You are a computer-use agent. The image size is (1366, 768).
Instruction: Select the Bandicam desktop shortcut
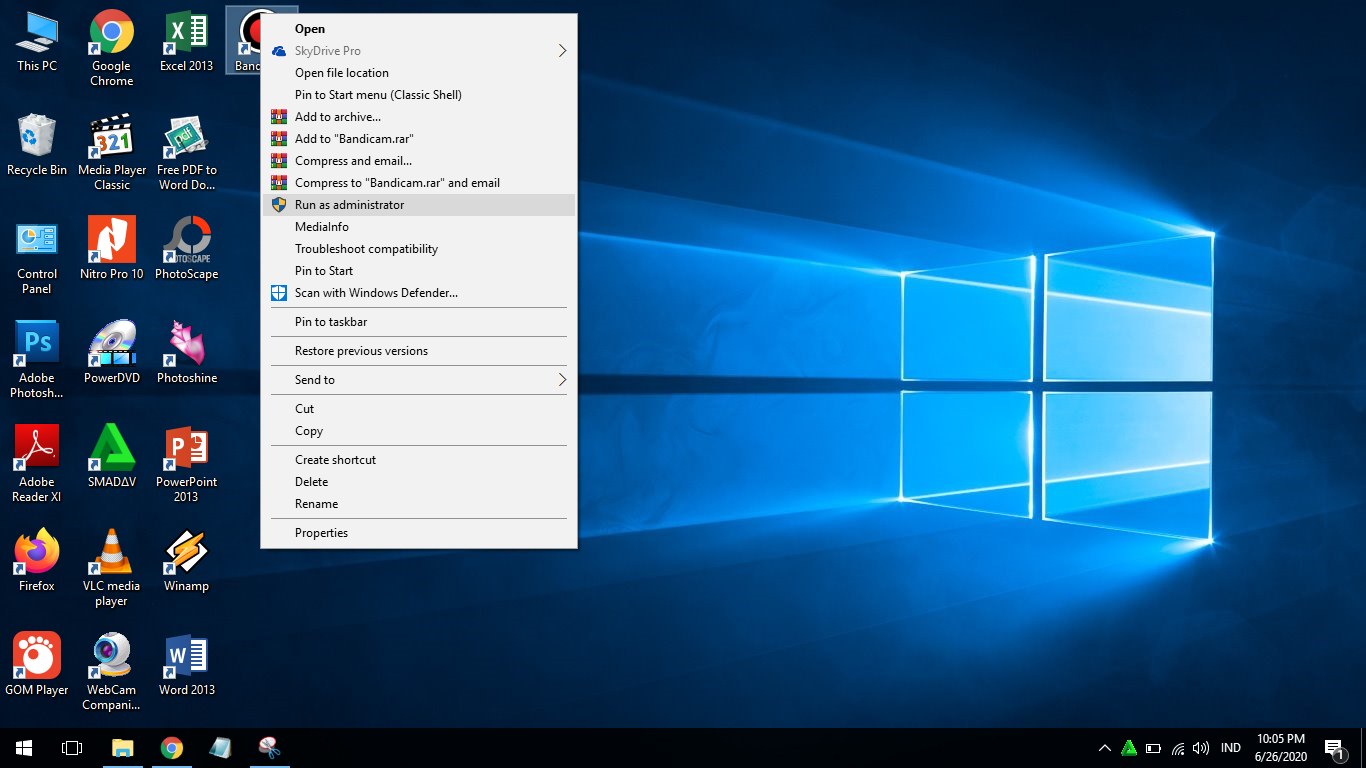[244, 40]
